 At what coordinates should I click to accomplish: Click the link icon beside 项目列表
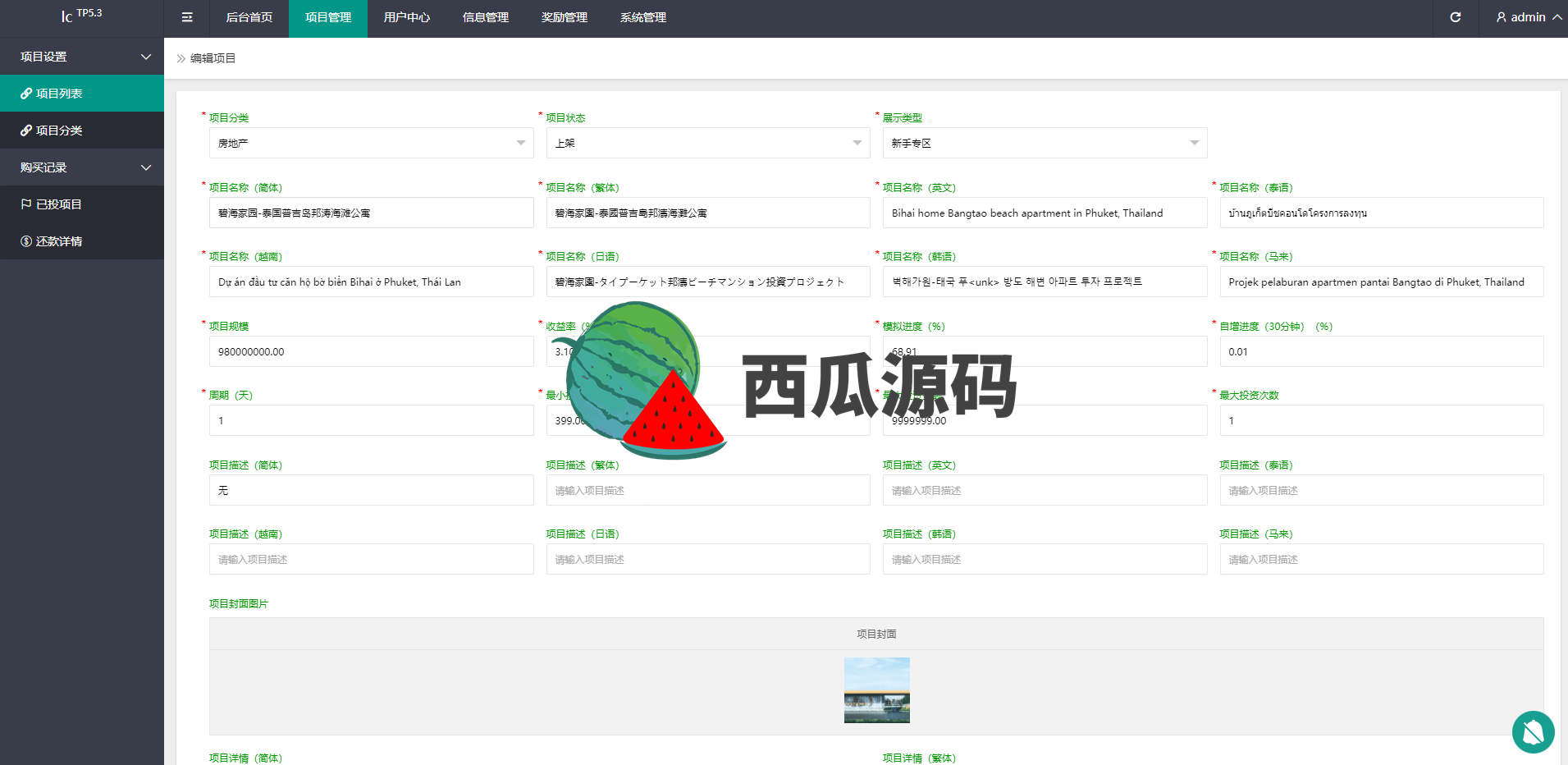[26, 94]
